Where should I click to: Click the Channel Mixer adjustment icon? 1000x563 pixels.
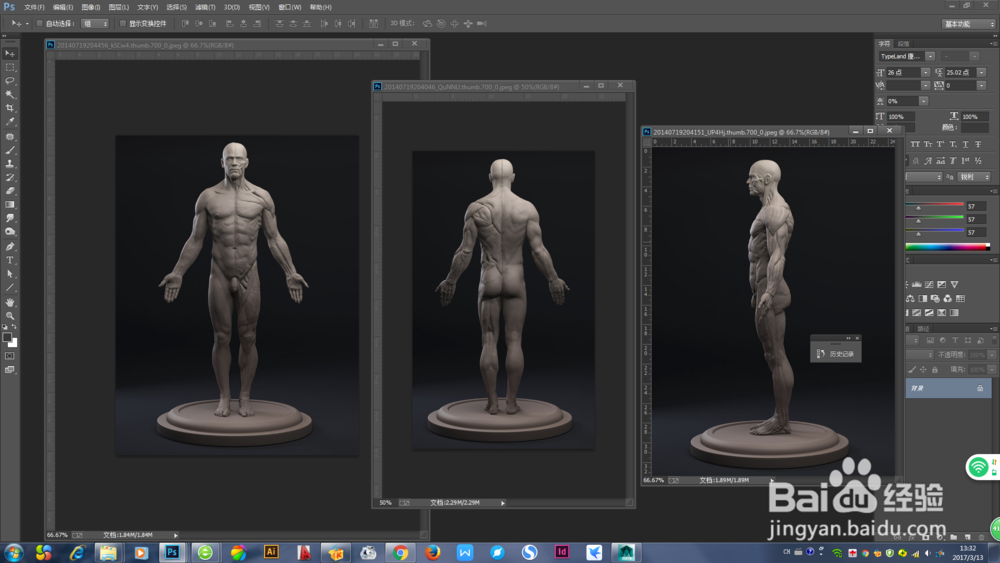pos(948,298)
